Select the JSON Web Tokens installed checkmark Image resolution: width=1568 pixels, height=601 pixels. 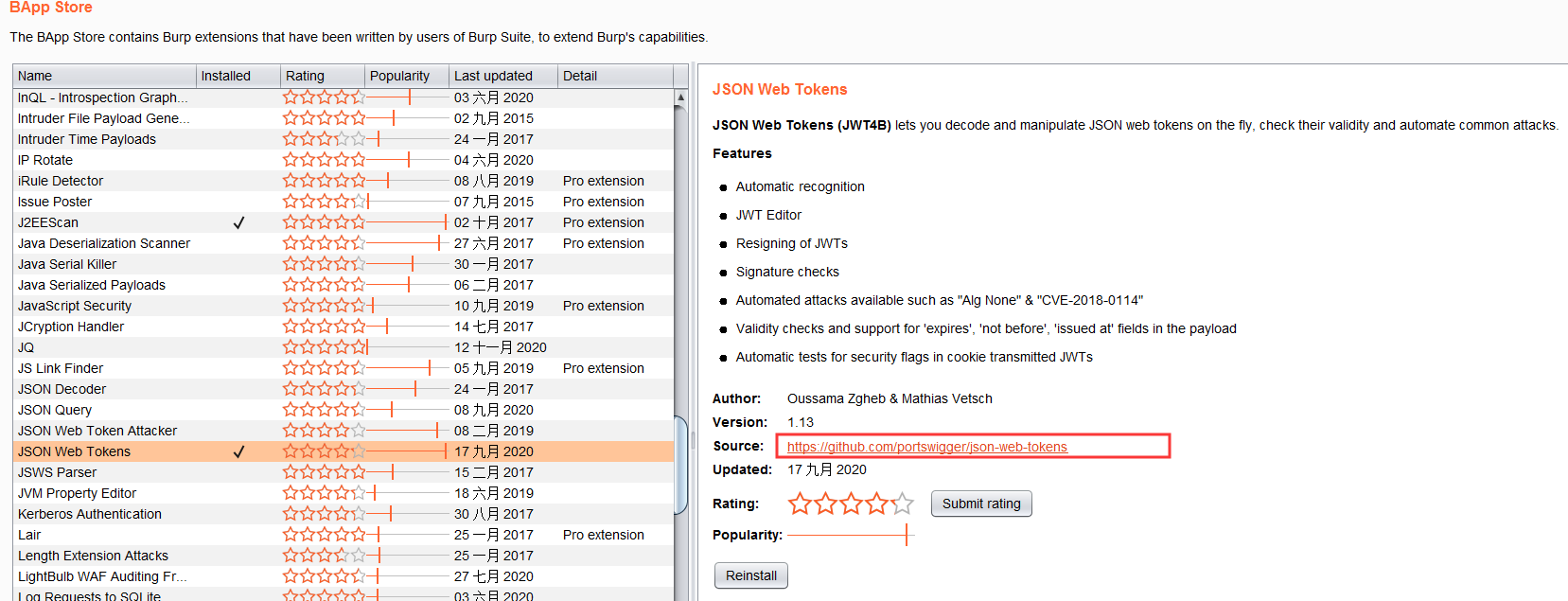pos(238,451)
